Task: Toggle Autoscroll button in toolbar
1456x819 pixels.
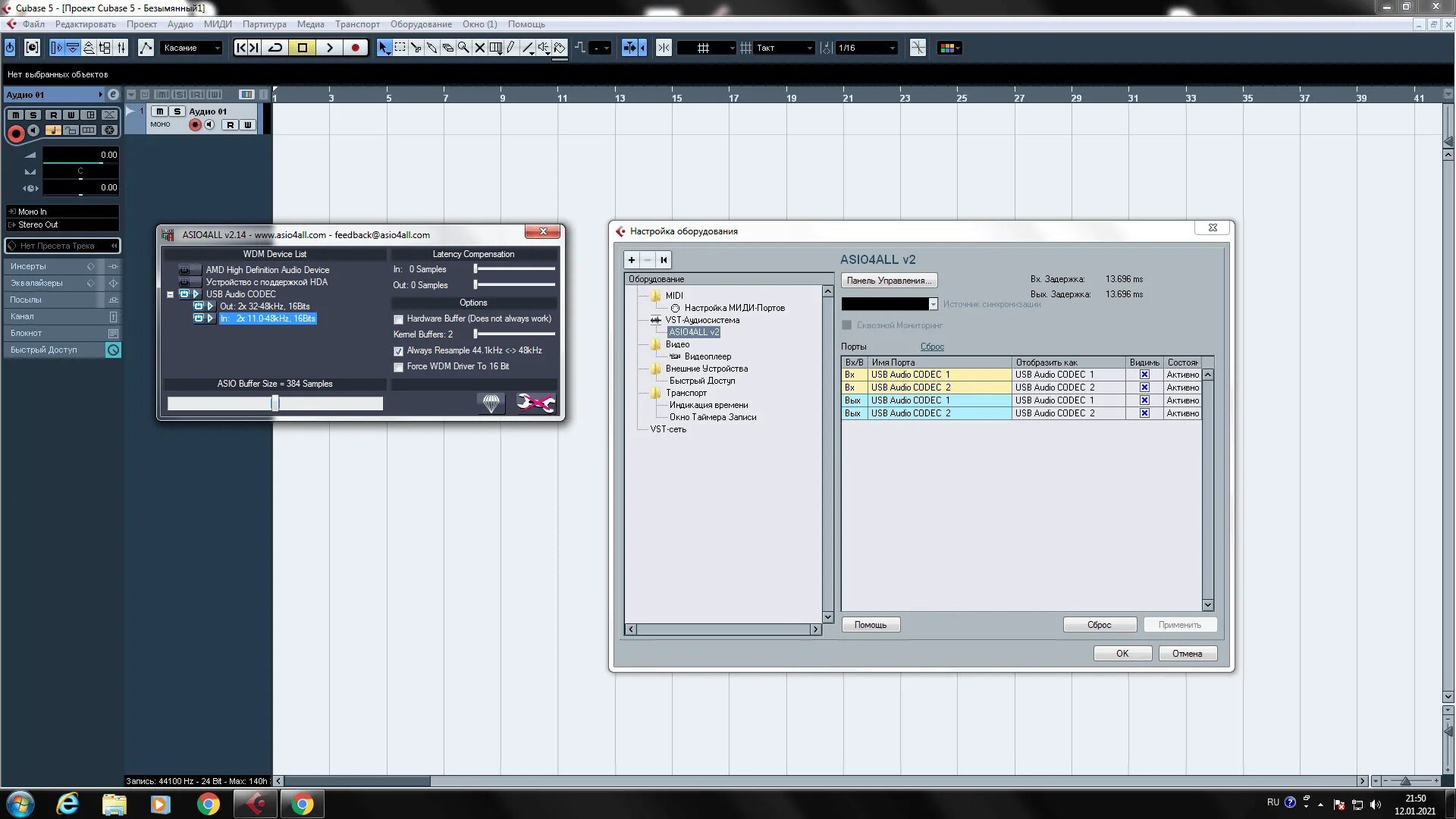Action: [x=630, y=48]
